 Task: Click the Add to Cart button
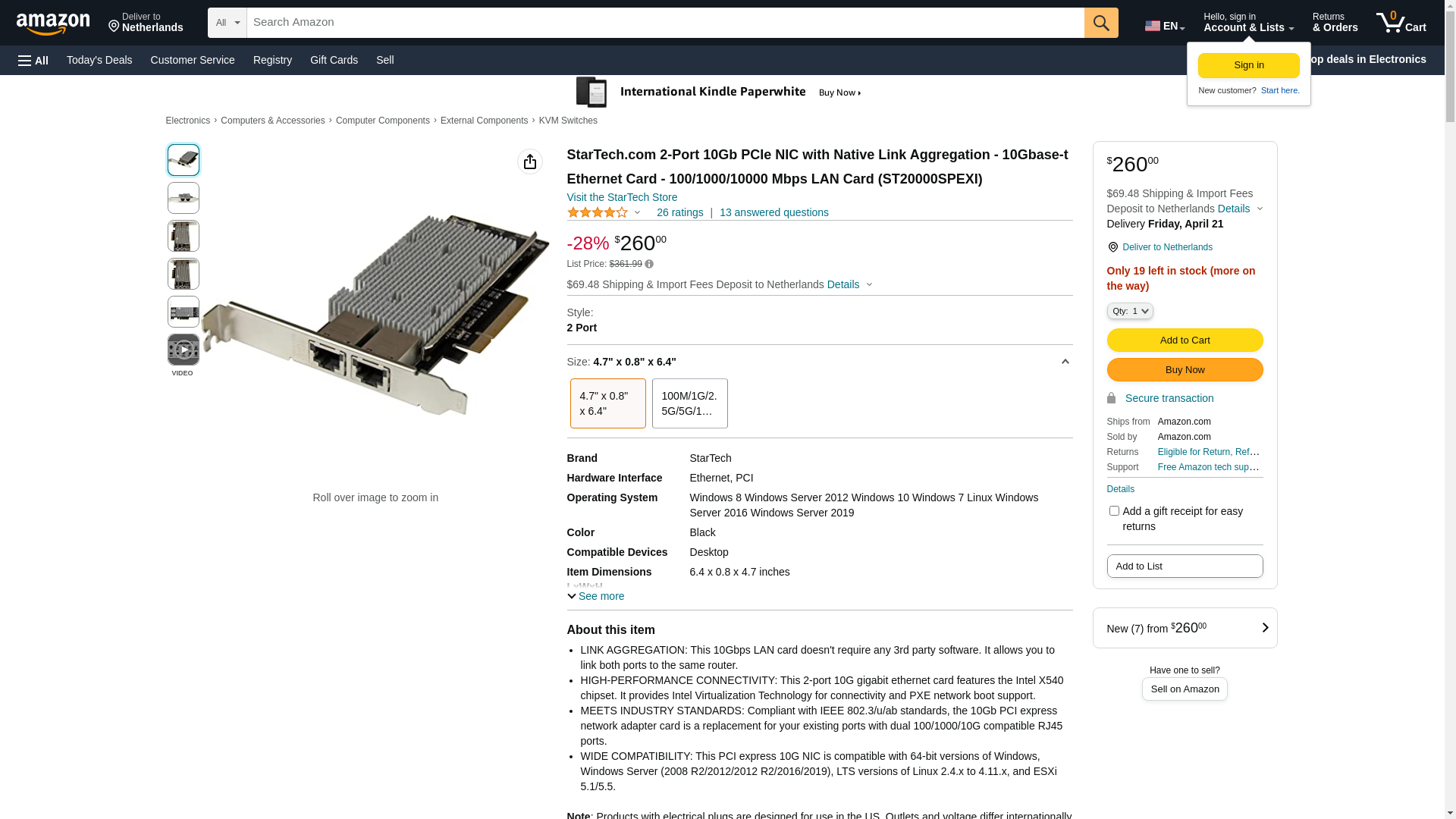[1185, 340]
